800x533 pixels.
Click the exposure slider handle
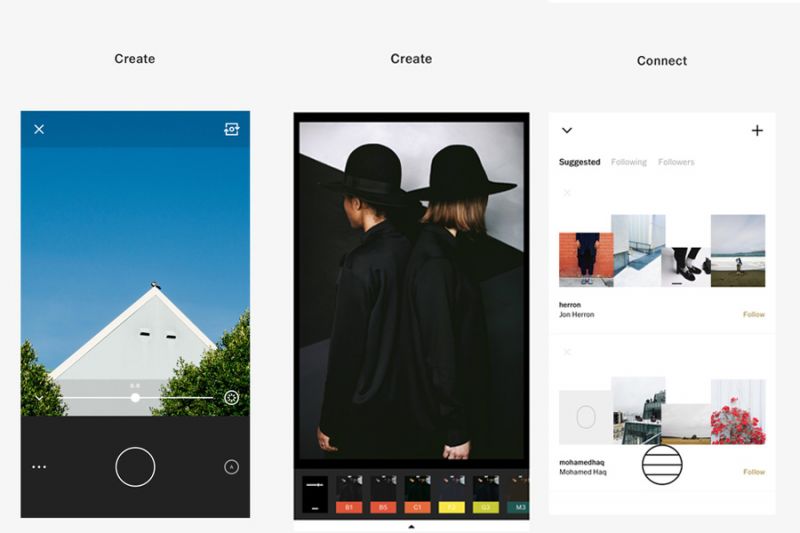coord(135,398)
